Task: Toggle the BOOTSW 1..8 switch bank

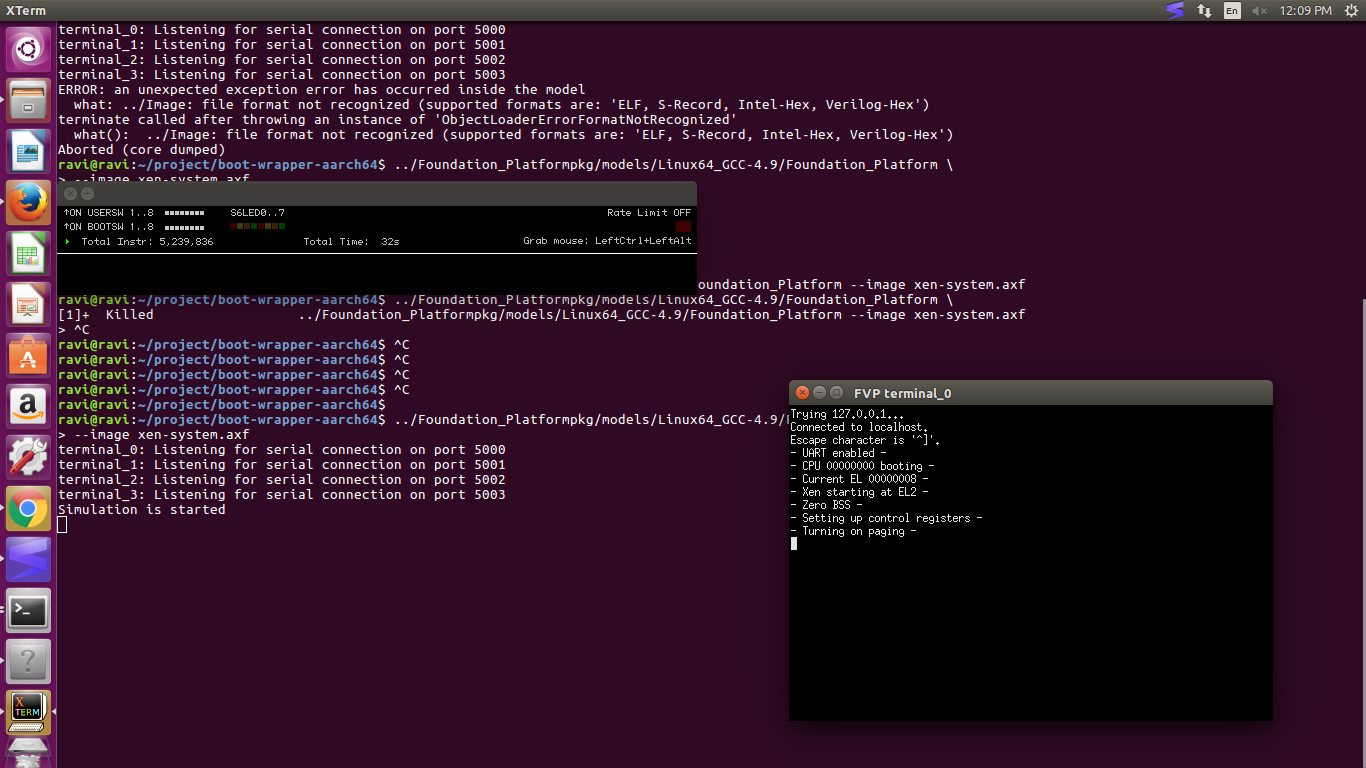Action: click(x=184, y=227)
